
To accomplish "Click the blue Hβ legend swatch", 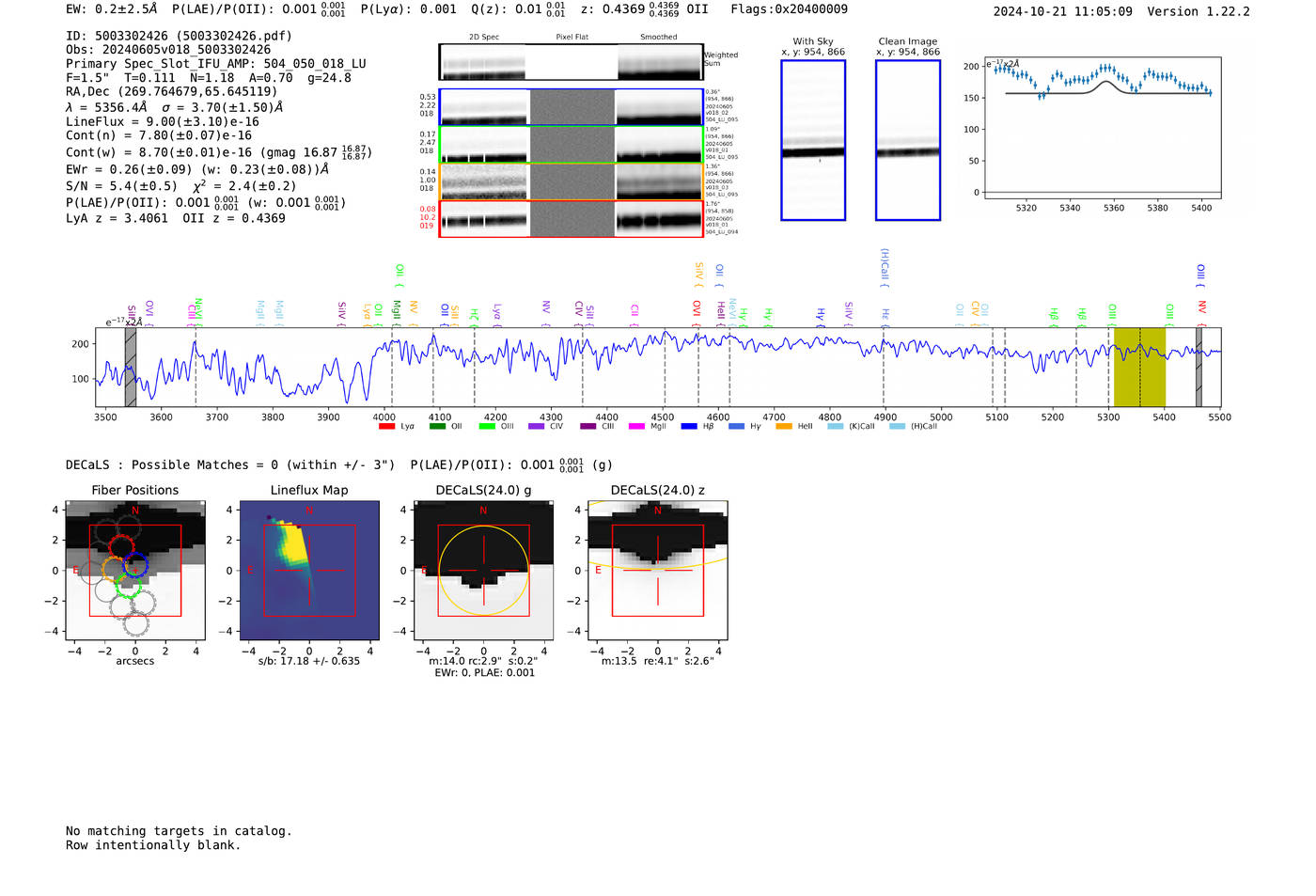I will 689,427.
